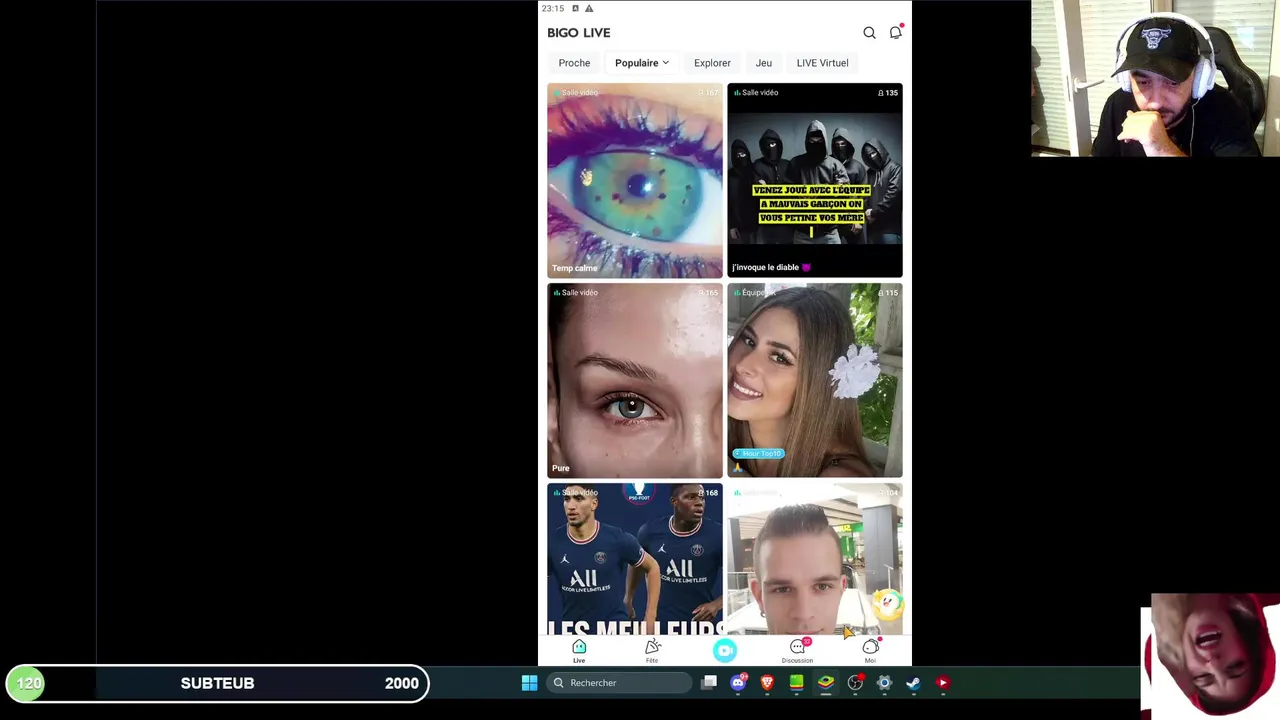Open OBS Studio from the taskbar
This screenshot has height=720, width=1280.
click(855, 683)
